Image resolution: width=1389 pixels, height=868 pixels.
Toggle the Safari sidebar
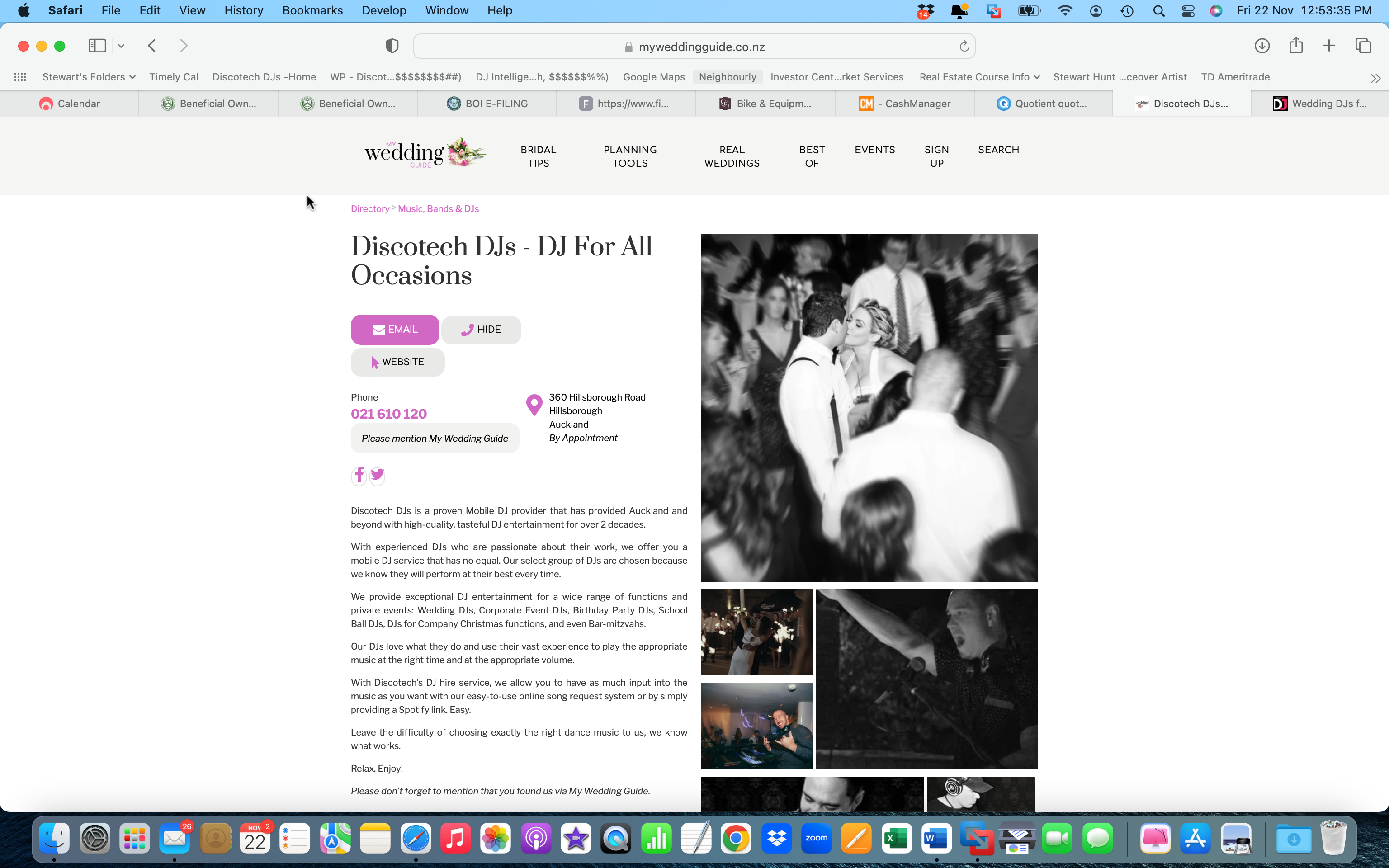click(x=97, y=46)
